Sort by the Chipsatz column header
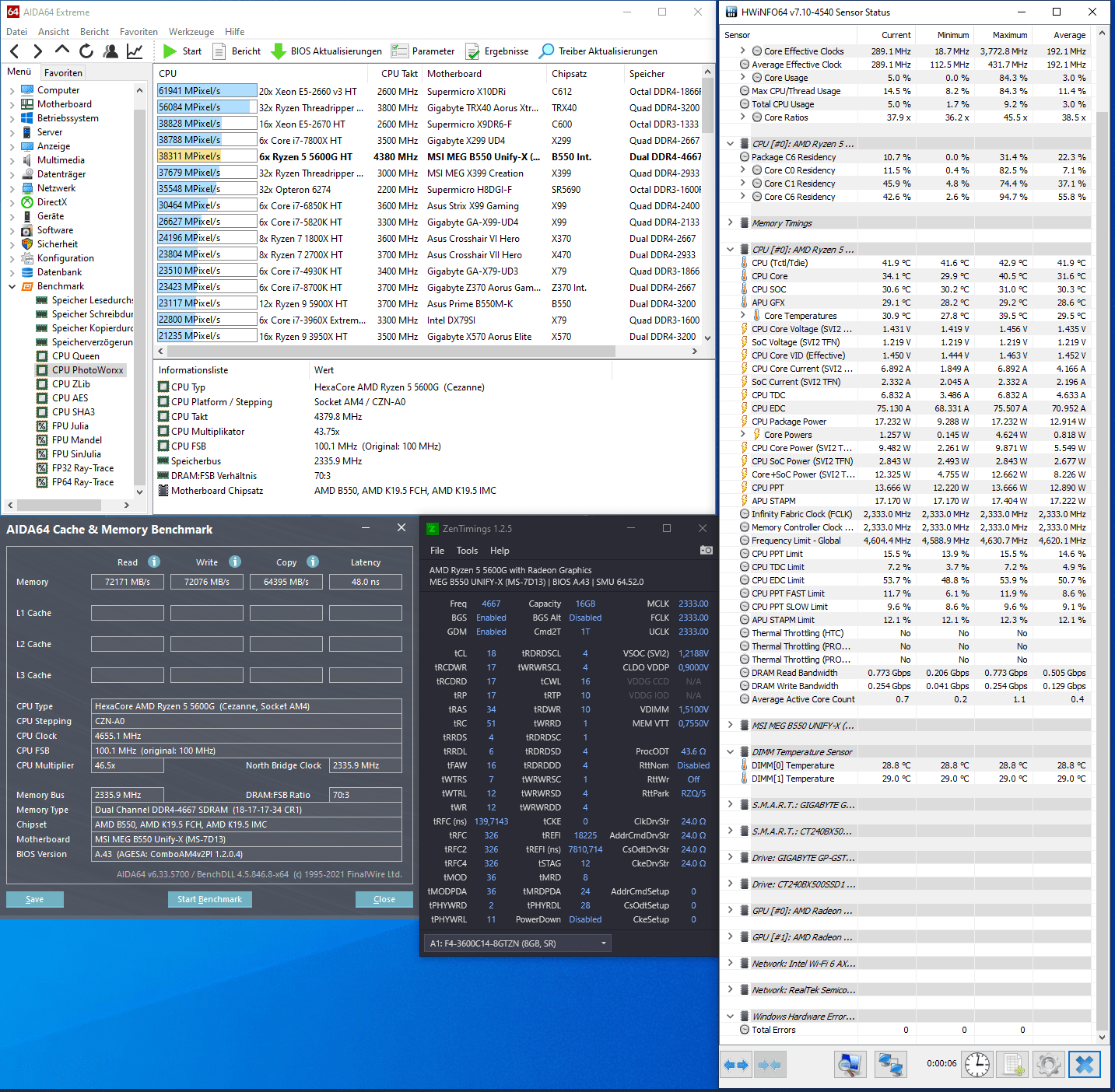This screenshot has height=1092, width=1115. click(x=585, y=73)
